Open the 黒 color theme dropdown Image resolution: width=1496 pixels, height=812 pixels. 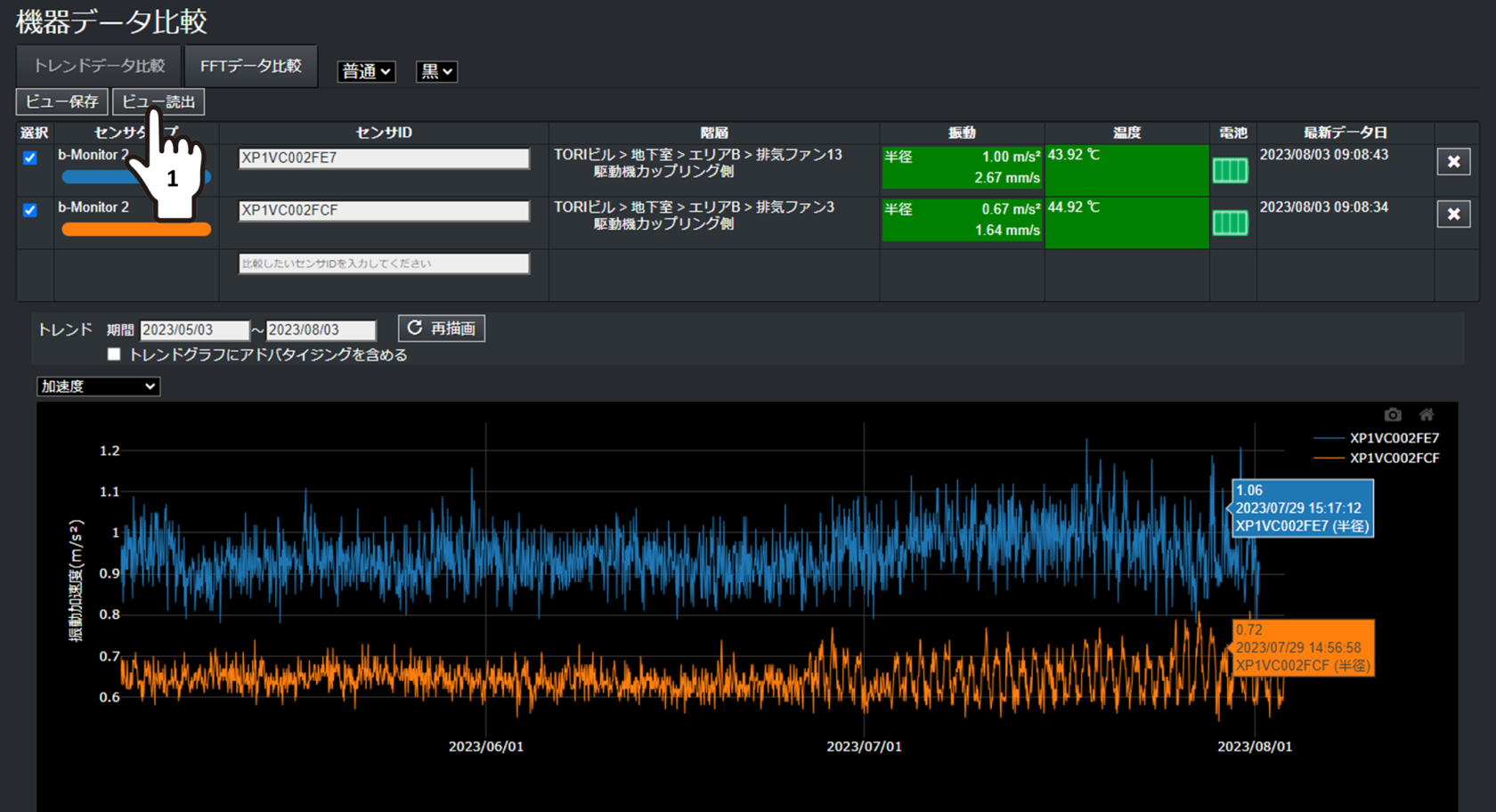pyautogui.click(x=436, y=71)
